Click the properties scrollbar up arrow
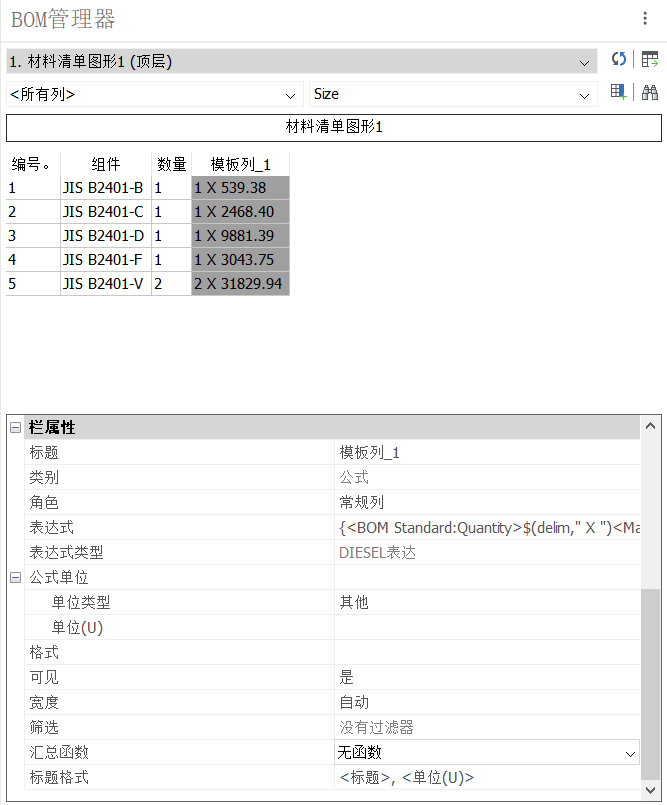 coord(651,426)
